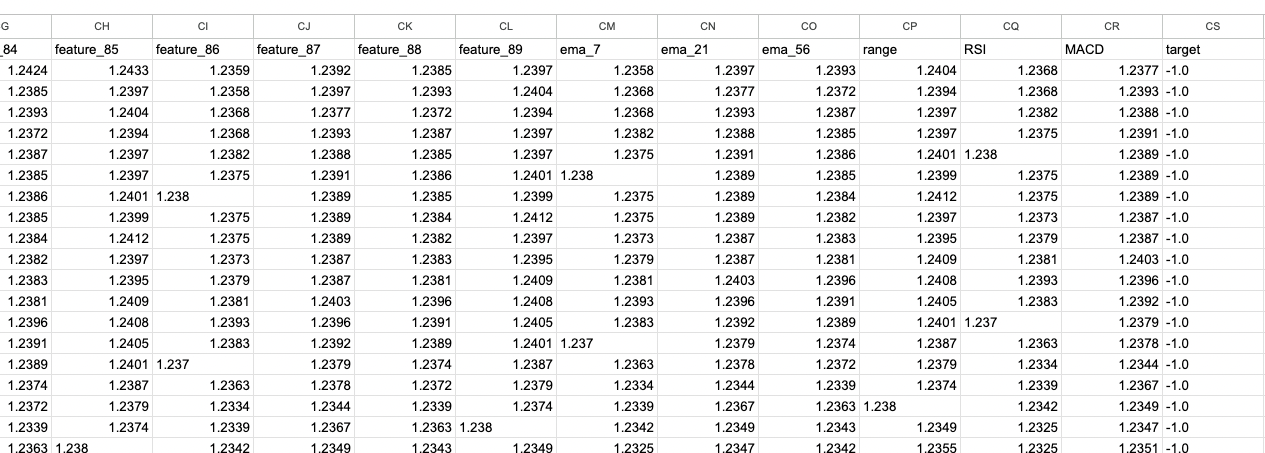This screenshot has width=1265, height=453.
Task: Click the feature_85 header cell
Action: point(102,48)
